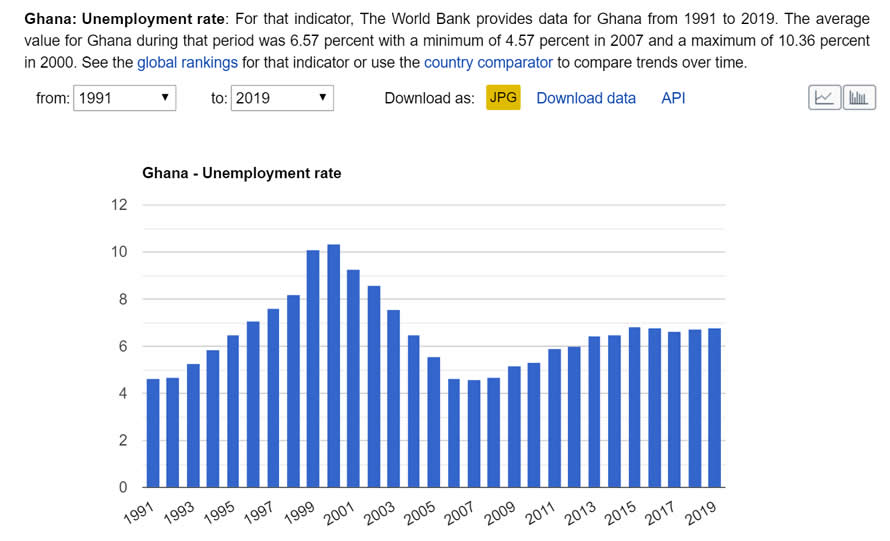Open the 'from' year dropdown showing 1991
The width and height of the screenshot is (890, 541).
pyautogui.click(x=125, y=98)
